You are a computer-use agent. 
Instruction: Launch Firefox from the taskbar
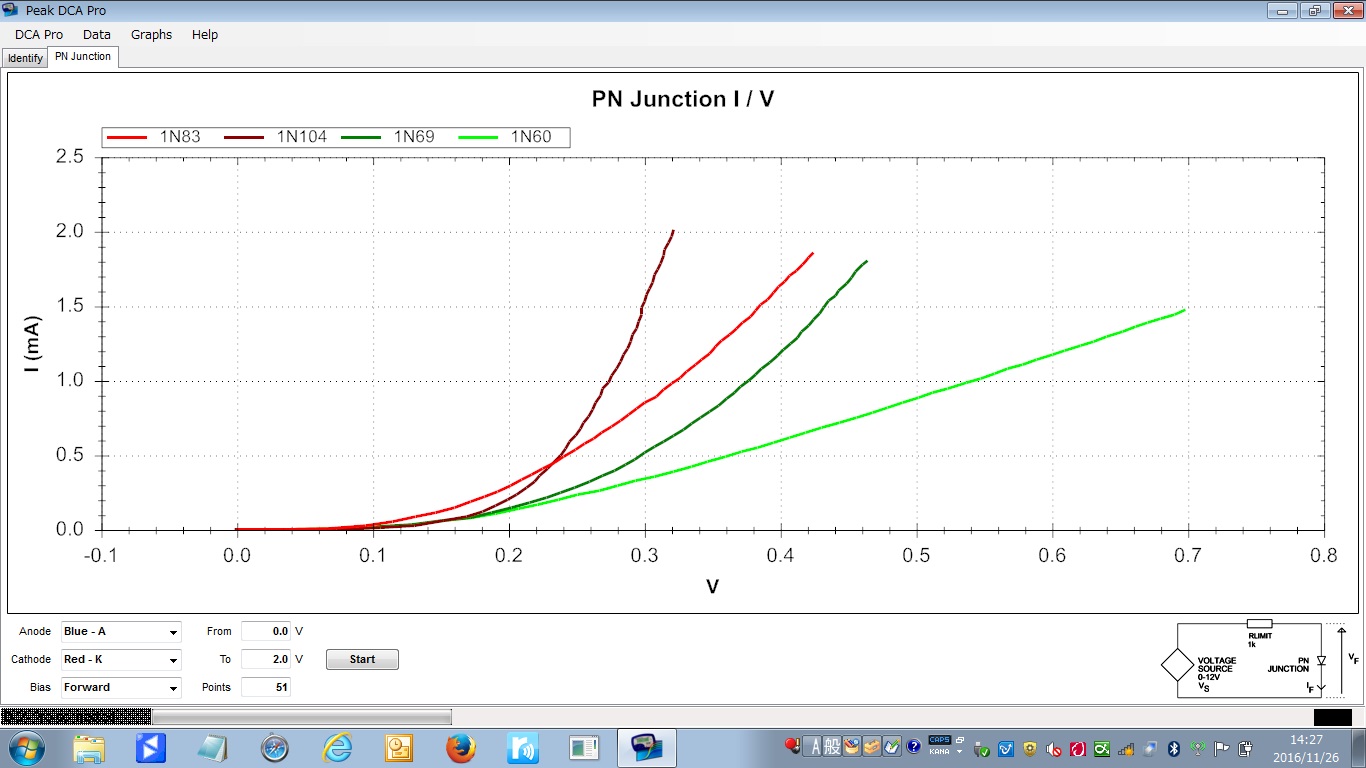[460, 748]
